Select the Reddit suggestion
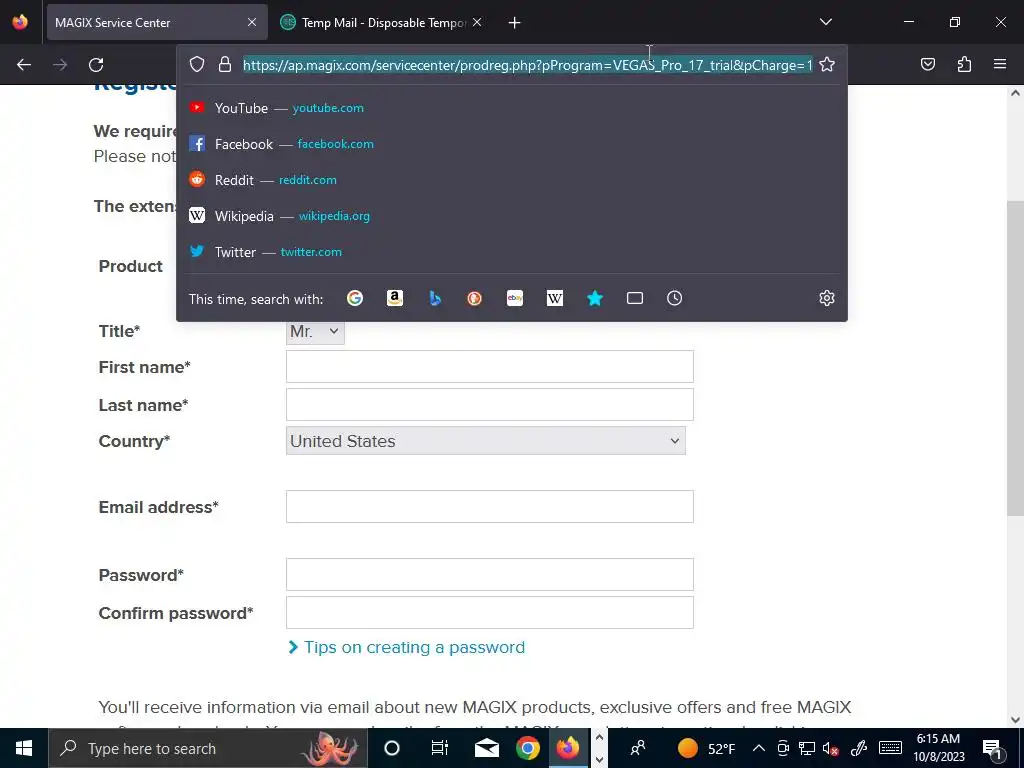The image size is (1024, 768). coord(512,180)
